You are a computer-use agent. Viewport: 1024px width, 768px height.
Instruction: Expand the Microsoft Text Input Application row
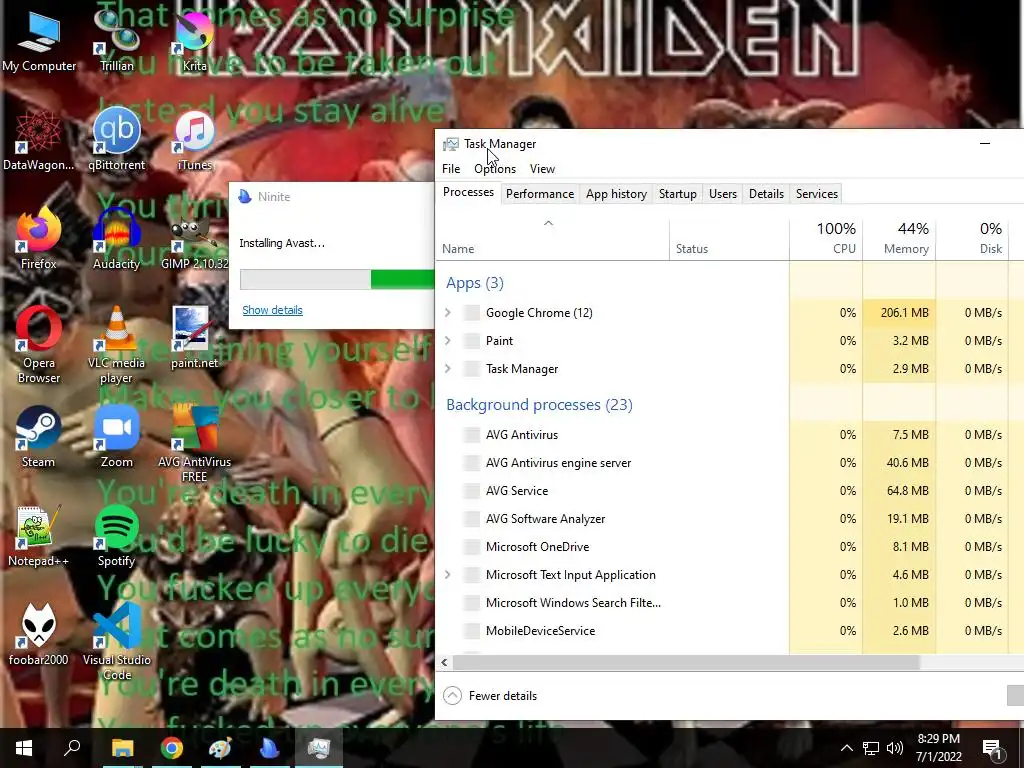click(x=448, y=575)
